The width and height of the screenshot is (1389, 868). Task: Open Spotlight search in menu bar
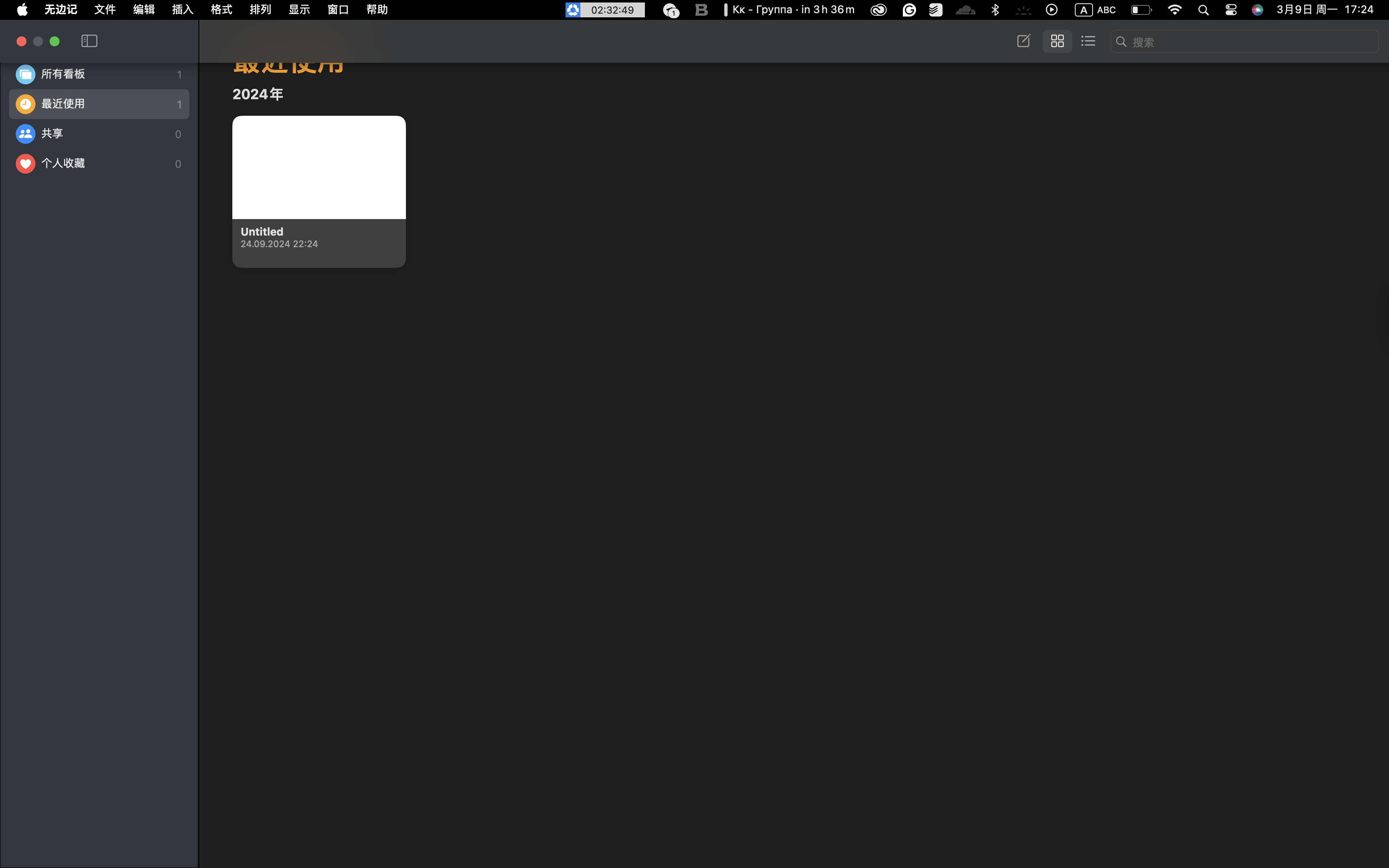[x=1203, y=10]
